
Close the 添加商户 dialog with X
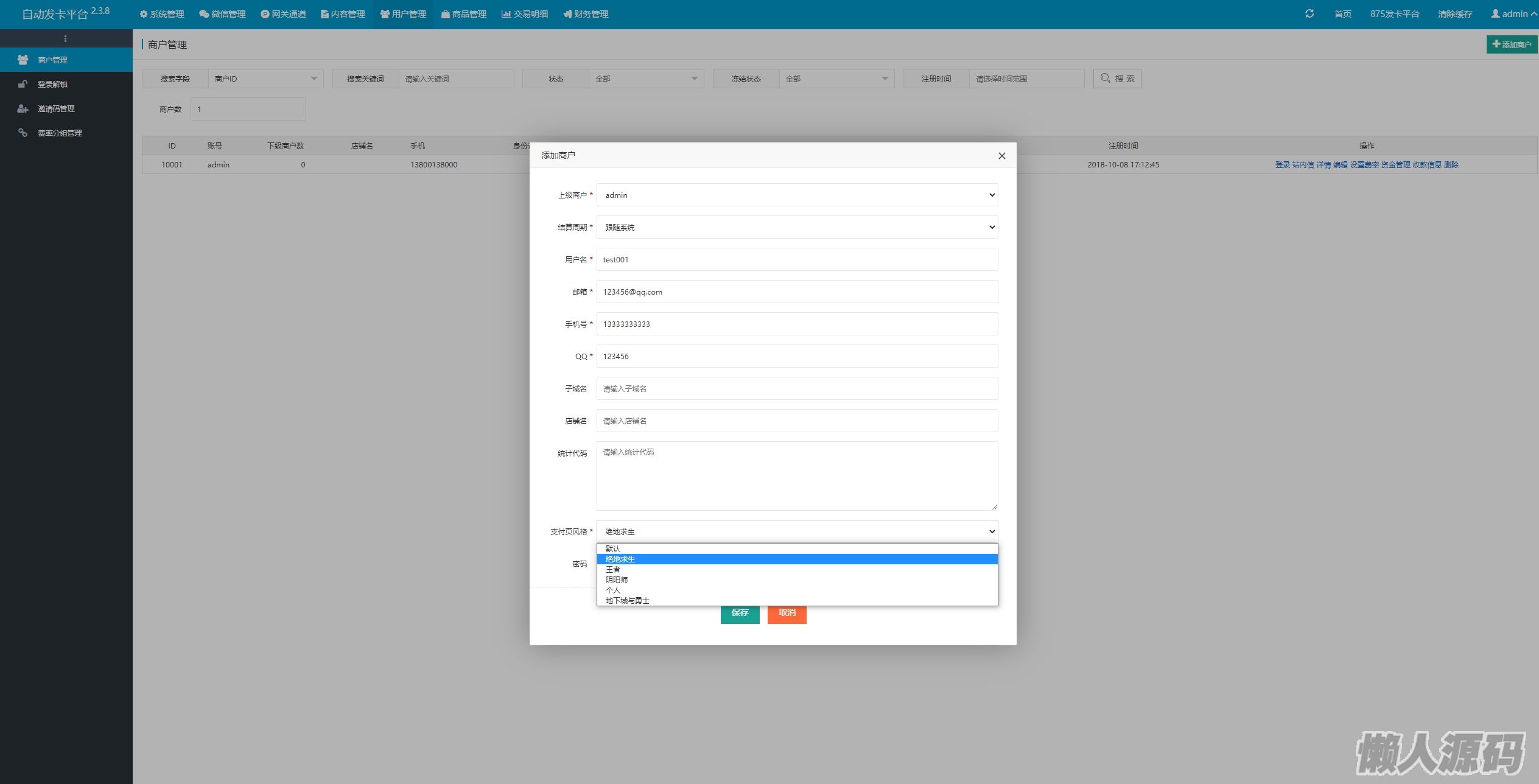point(1001,156)
